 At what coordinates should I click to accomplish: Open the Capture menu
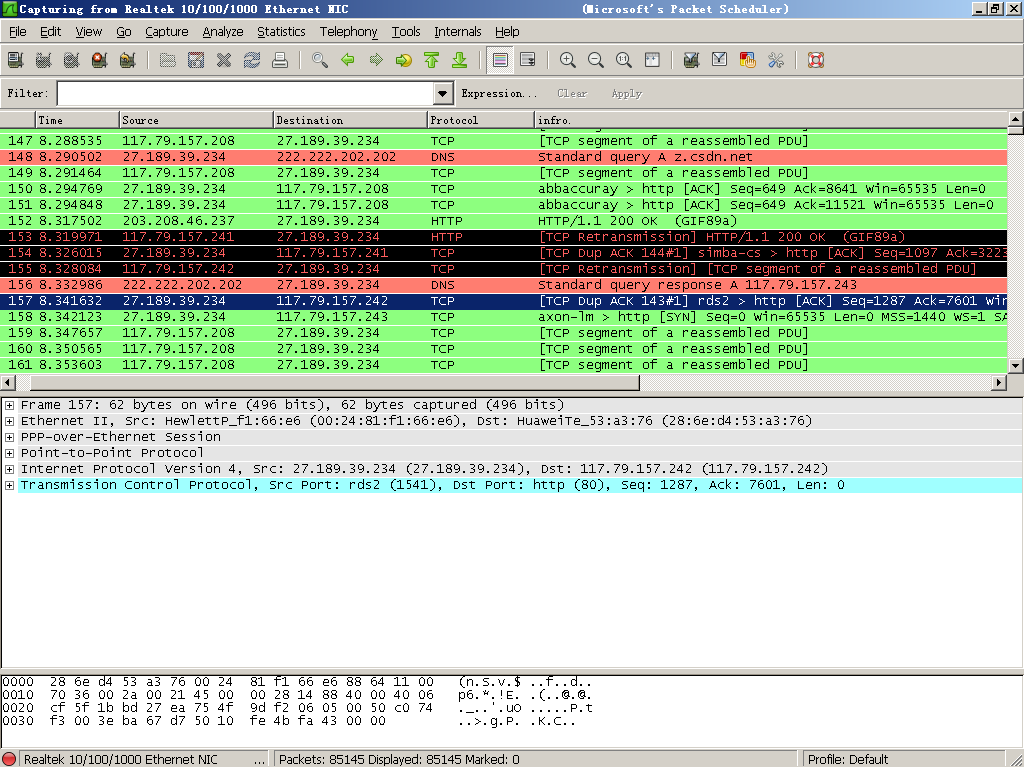pos(167,31)
